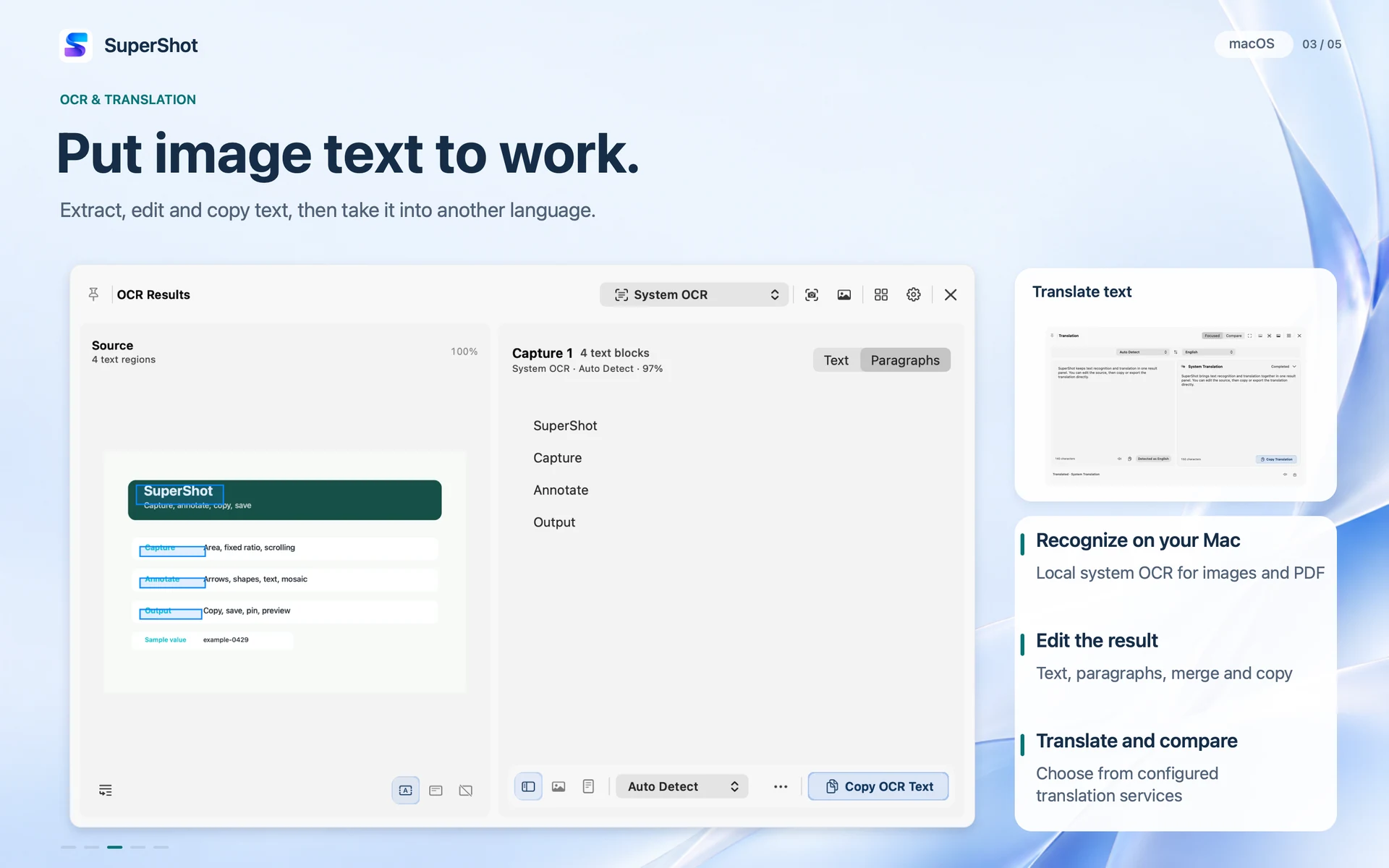Image resolution: width=1389 pixels, height=868 pixels.
Task: Click the OCR & TRANSLATION label
Action: click(128, 100)
